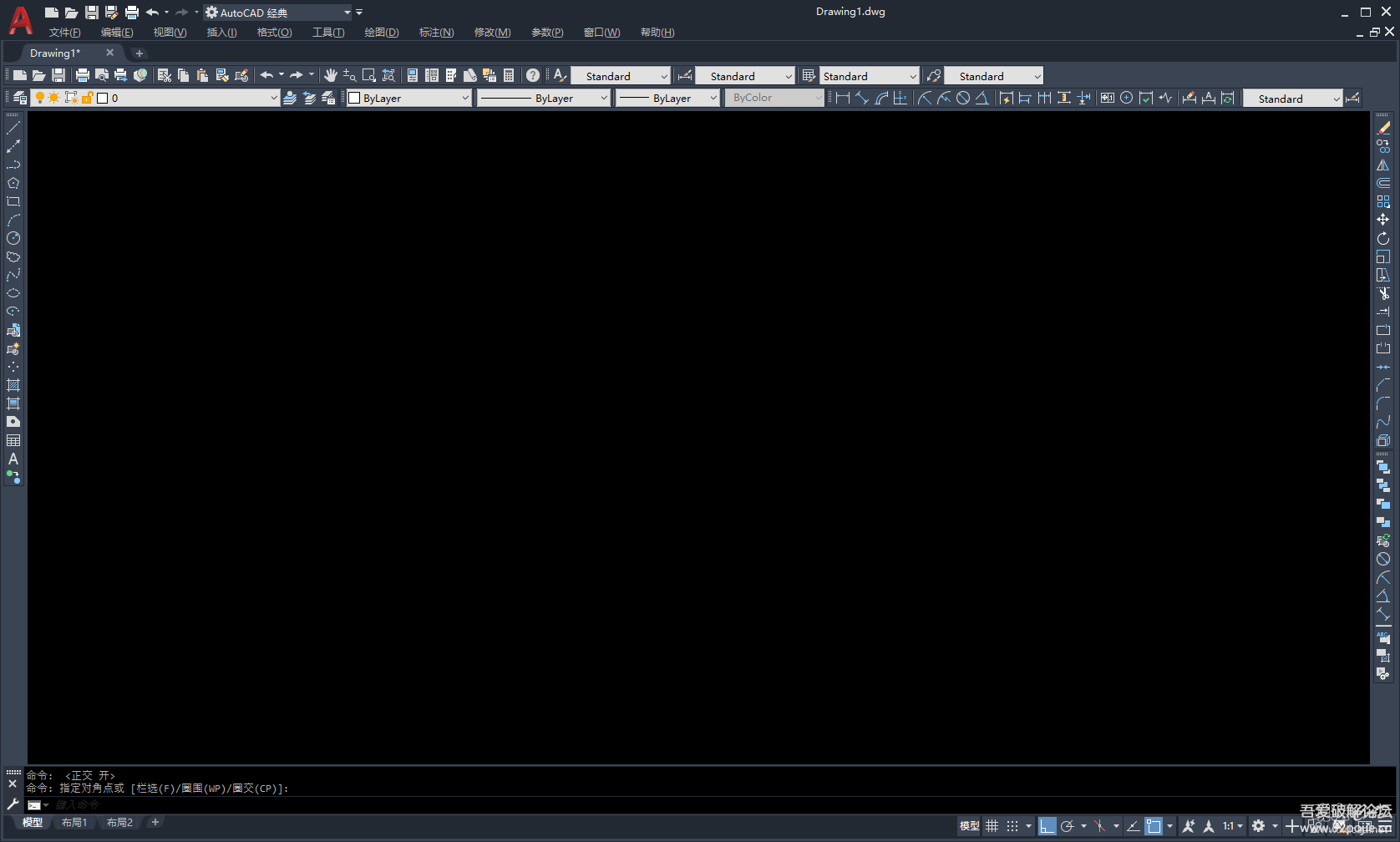Image resolution: width=1400 pixels, height=842 pixels.
Task: Open the 修改(M) menu
Action: tap(492, 33)
